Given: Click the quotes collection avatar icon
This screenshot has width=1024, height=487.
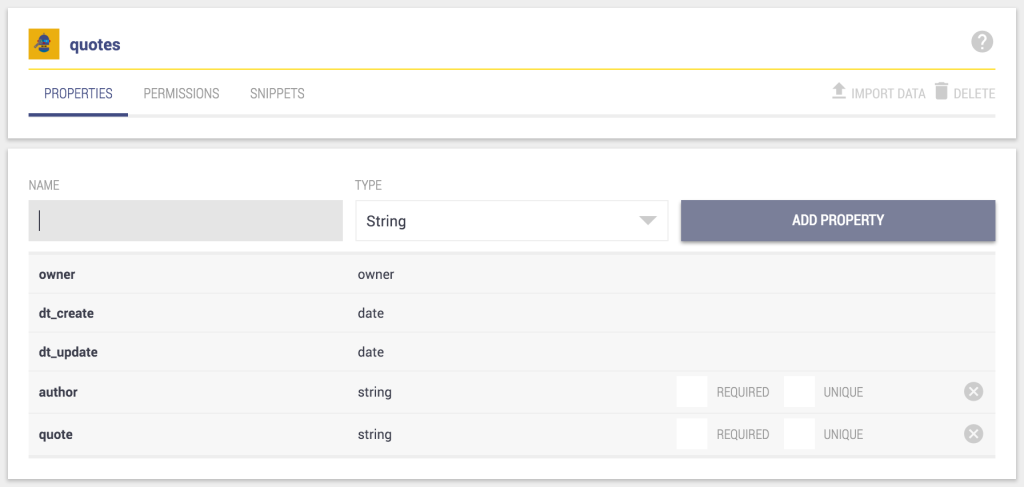Looking at the screenshot, I should (x=44, y=44).
